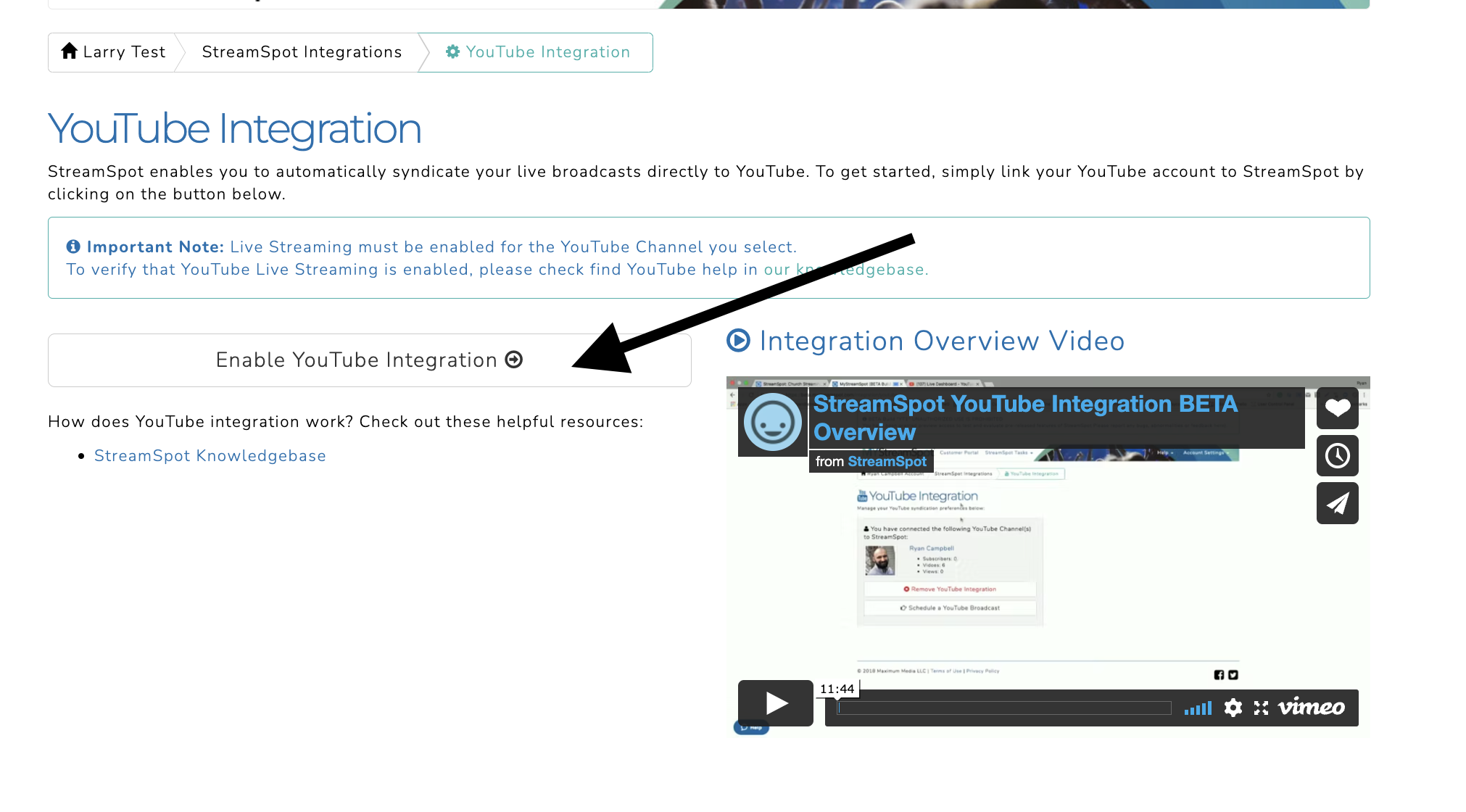This screenshot has height=812, width=1466.
Task: Click the home icon in the breadcrumb
Action: coord(70,51)
